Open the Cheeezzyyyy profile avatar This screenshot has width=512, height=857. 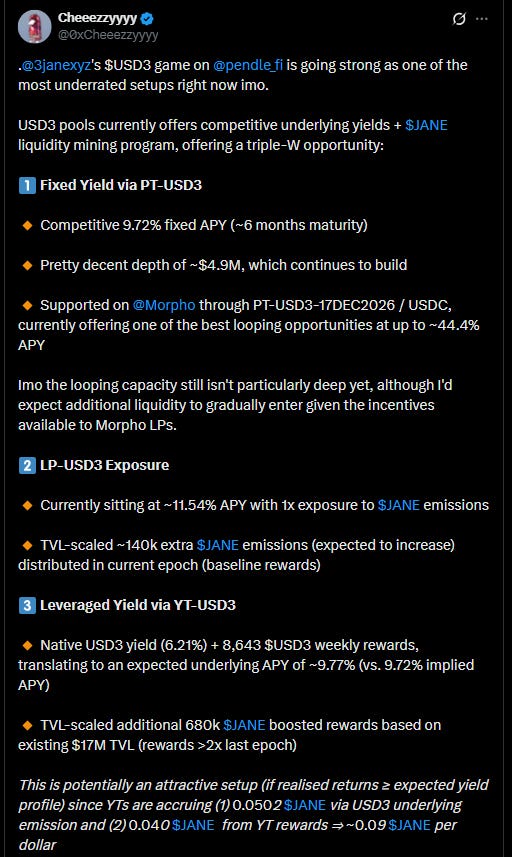[34, 26]
